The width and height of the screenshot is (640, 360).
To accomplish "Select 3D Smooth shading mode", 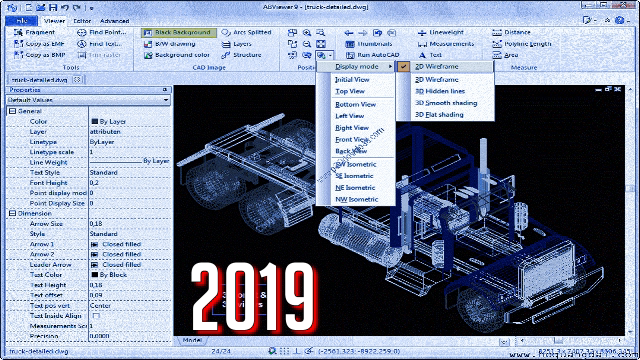I will tap(446, 103).
